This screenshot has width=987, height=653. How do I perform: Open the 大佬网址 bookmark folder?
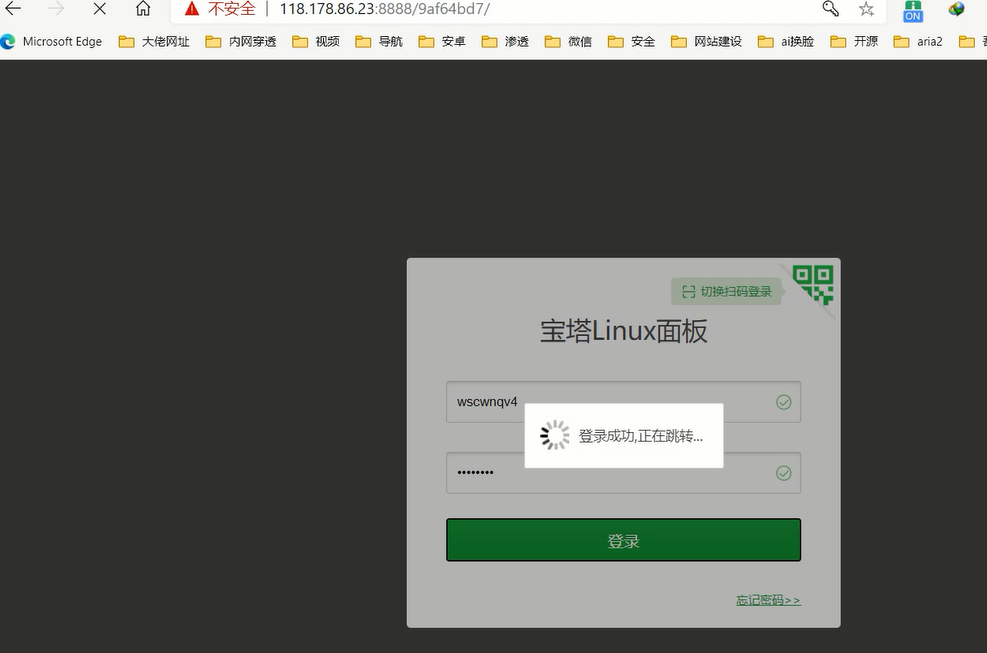(x=154, y=42)
